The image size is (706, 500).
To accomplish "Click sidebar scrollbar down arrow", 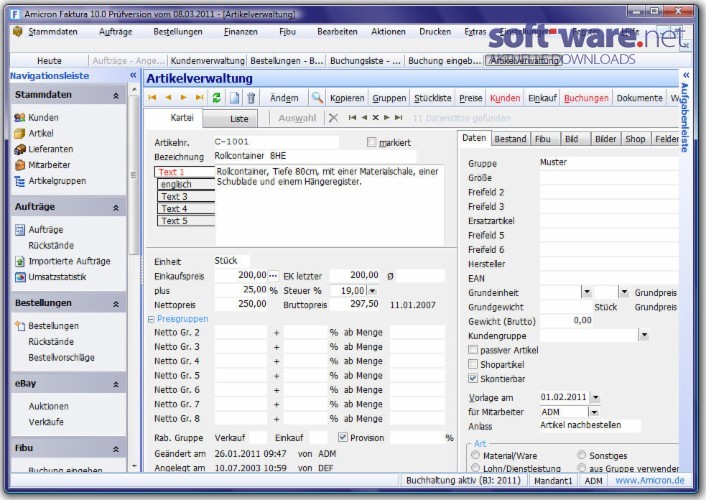I will click(x=134, y=466).
